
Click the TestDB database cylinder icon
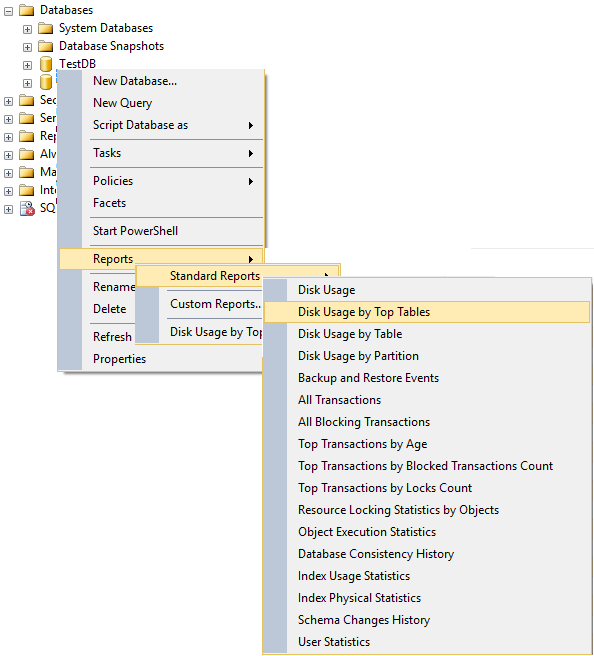click(46, 64)
